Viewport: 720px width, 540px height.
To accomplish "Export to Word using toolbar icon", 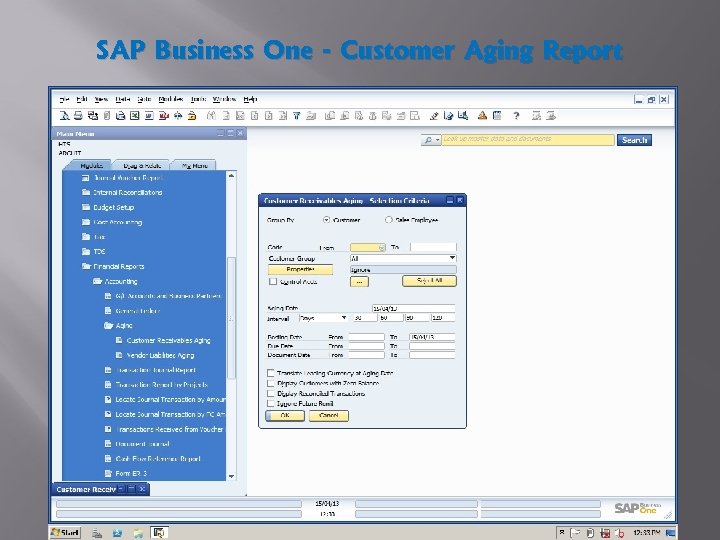I will [149, 116].
